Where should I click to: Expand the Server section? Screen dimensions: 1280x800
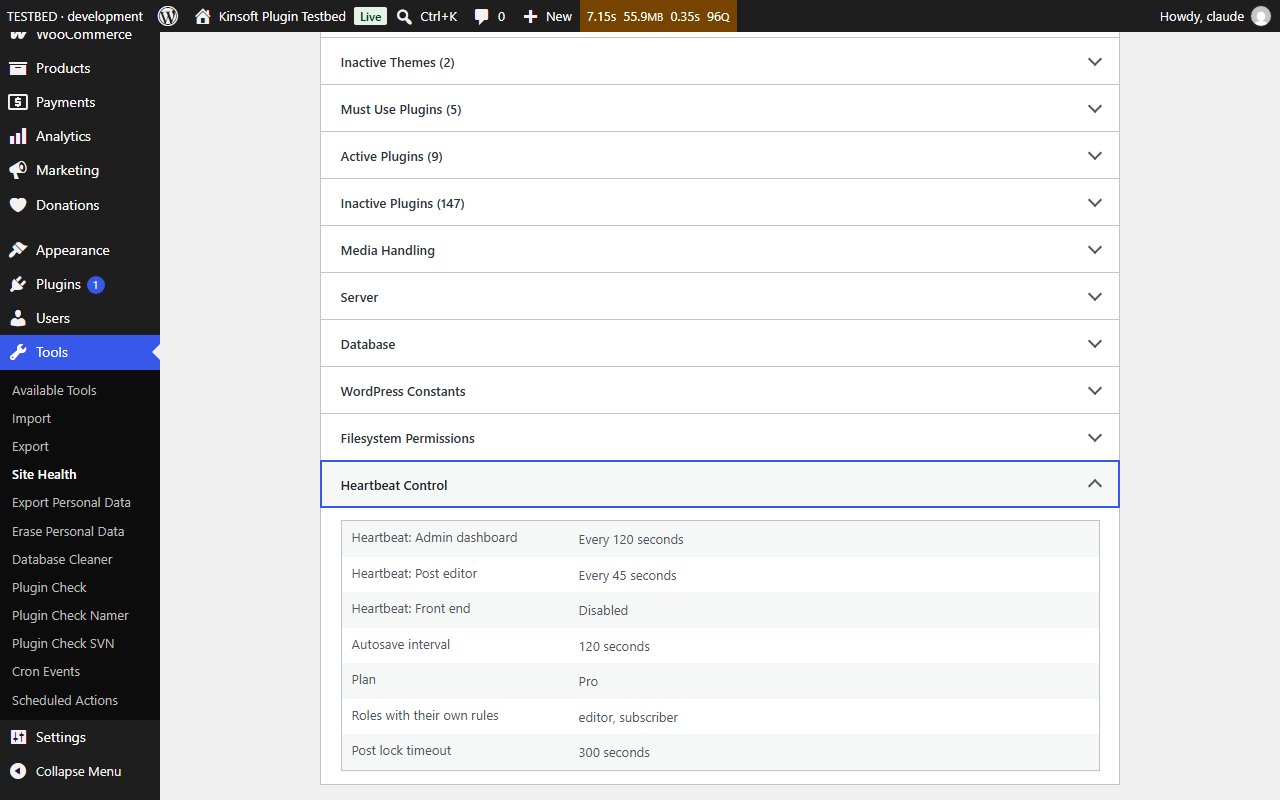[x=719, y=297]
